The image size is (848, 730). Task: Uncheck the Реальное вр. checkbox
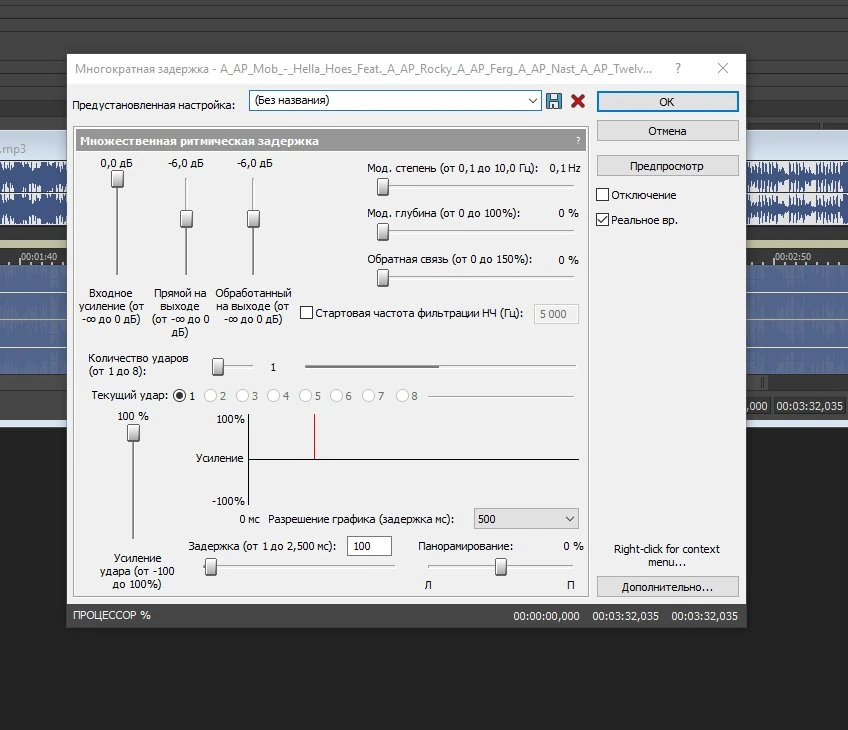pos(602,220)
